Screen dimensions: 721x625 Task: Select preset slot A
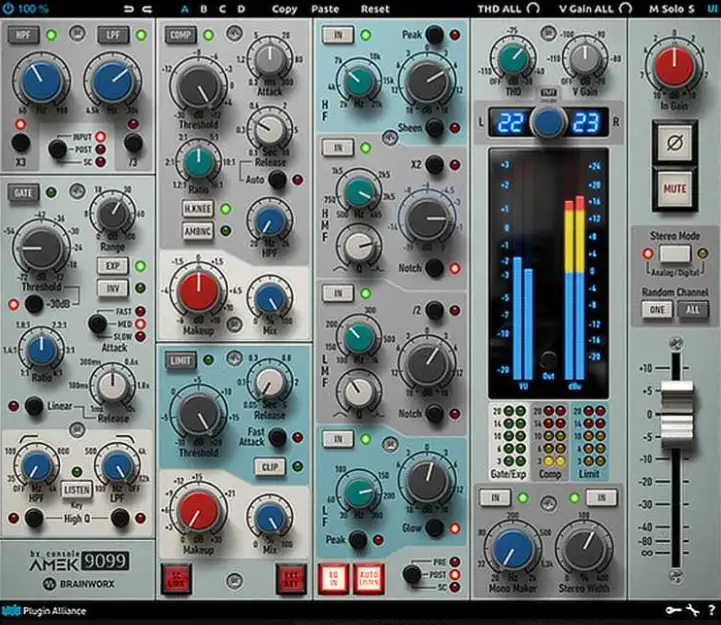185,9
